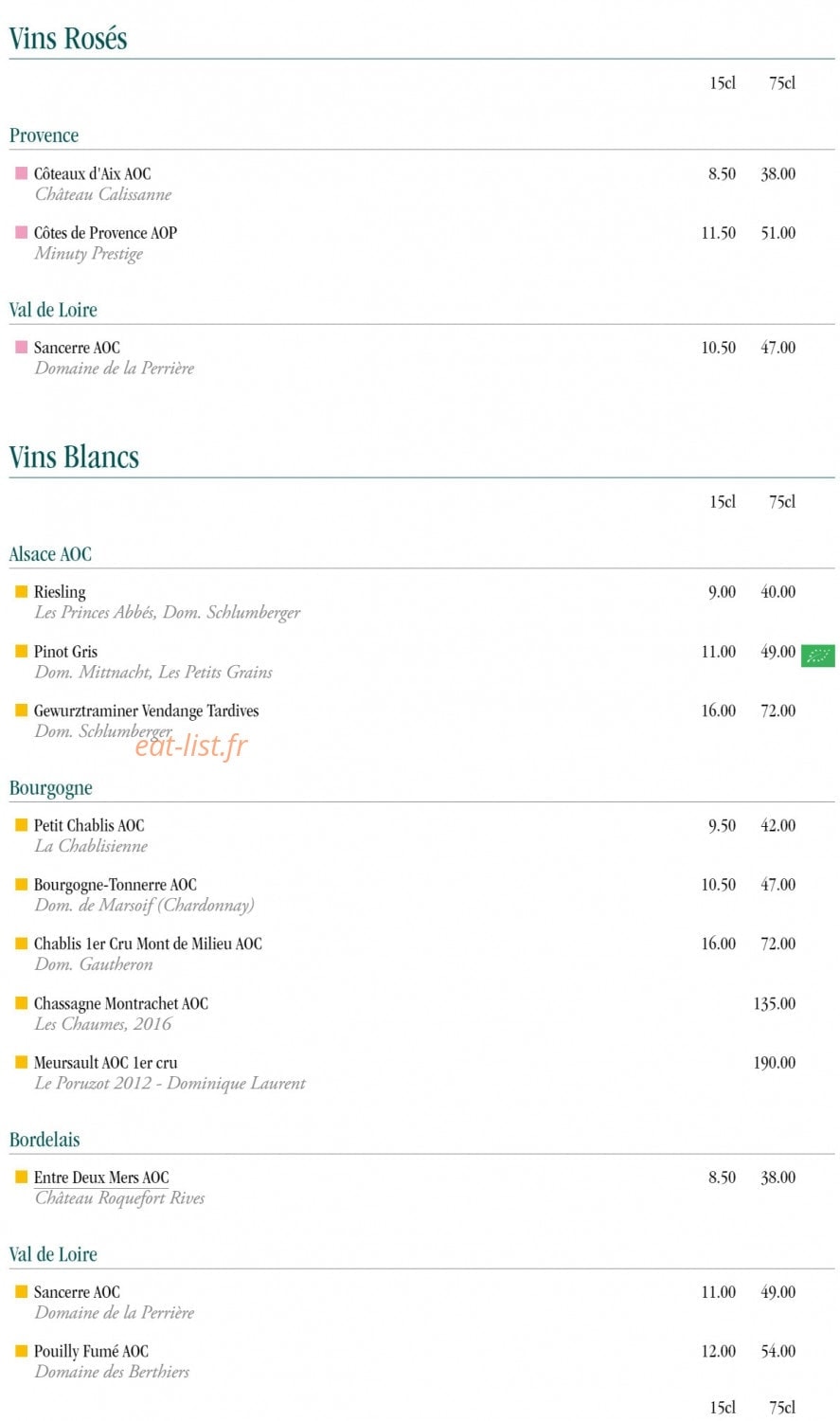Click the 8.50 glass price for Côteaux d'Aix
The height and width of the screenshot is (1421, 840).
click(722, 173)
